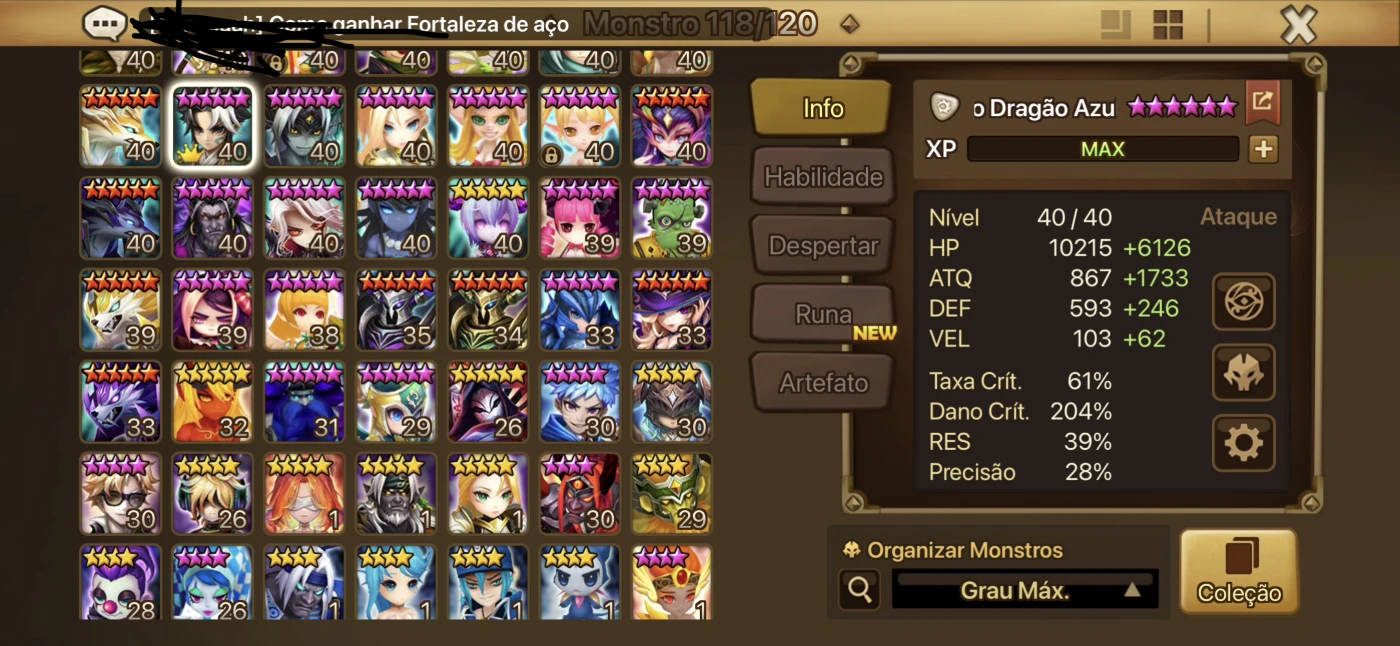Open the Runa tab
Image resolution: width=1400 pixels, height=646 pixels.
822,314
